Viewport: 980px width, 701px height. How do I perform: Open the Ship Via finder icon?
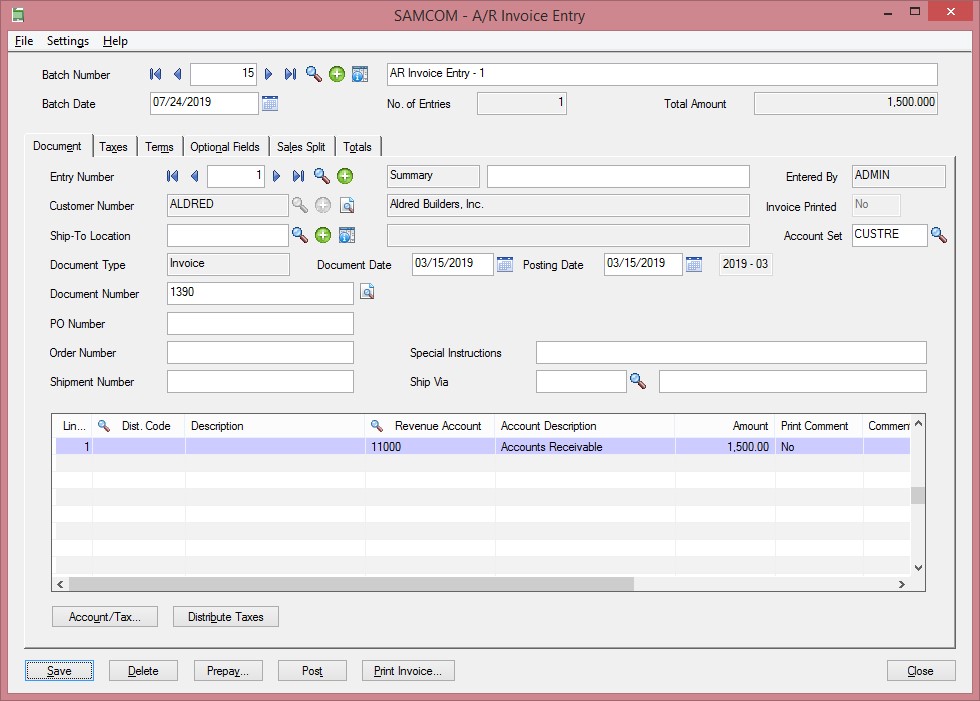(x=637, y=381)
